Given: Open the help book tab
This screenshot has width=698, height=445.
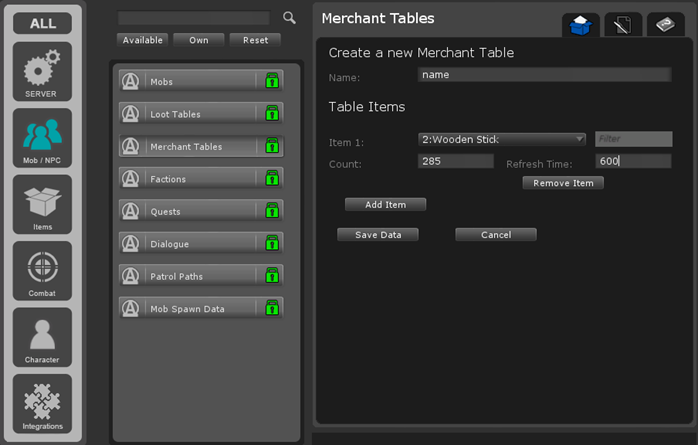Looking at the screenshot, I should click(x=665, y=26).
